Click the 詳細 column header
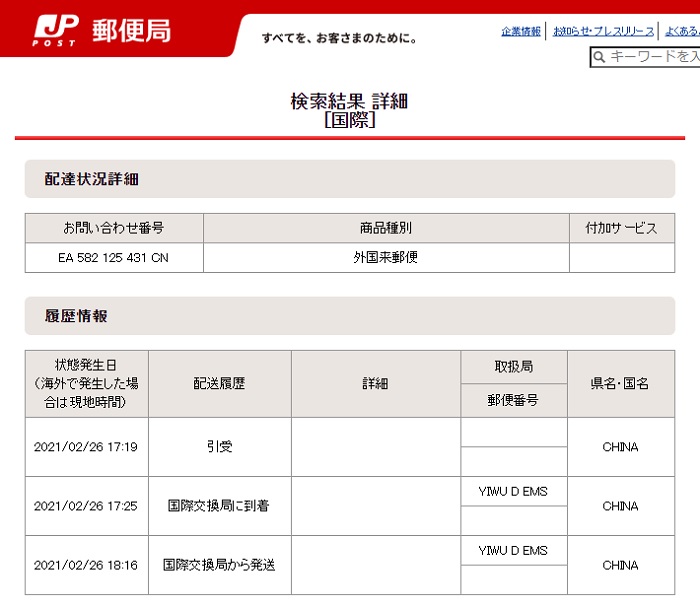 pos(375,383)
